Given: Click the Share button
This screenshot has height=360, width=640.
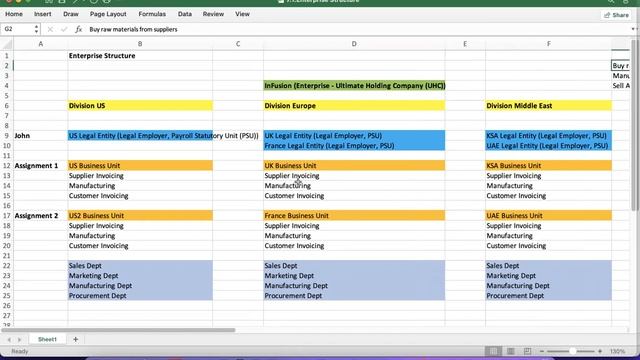Looking at the screenshot, I should [616, 15].
